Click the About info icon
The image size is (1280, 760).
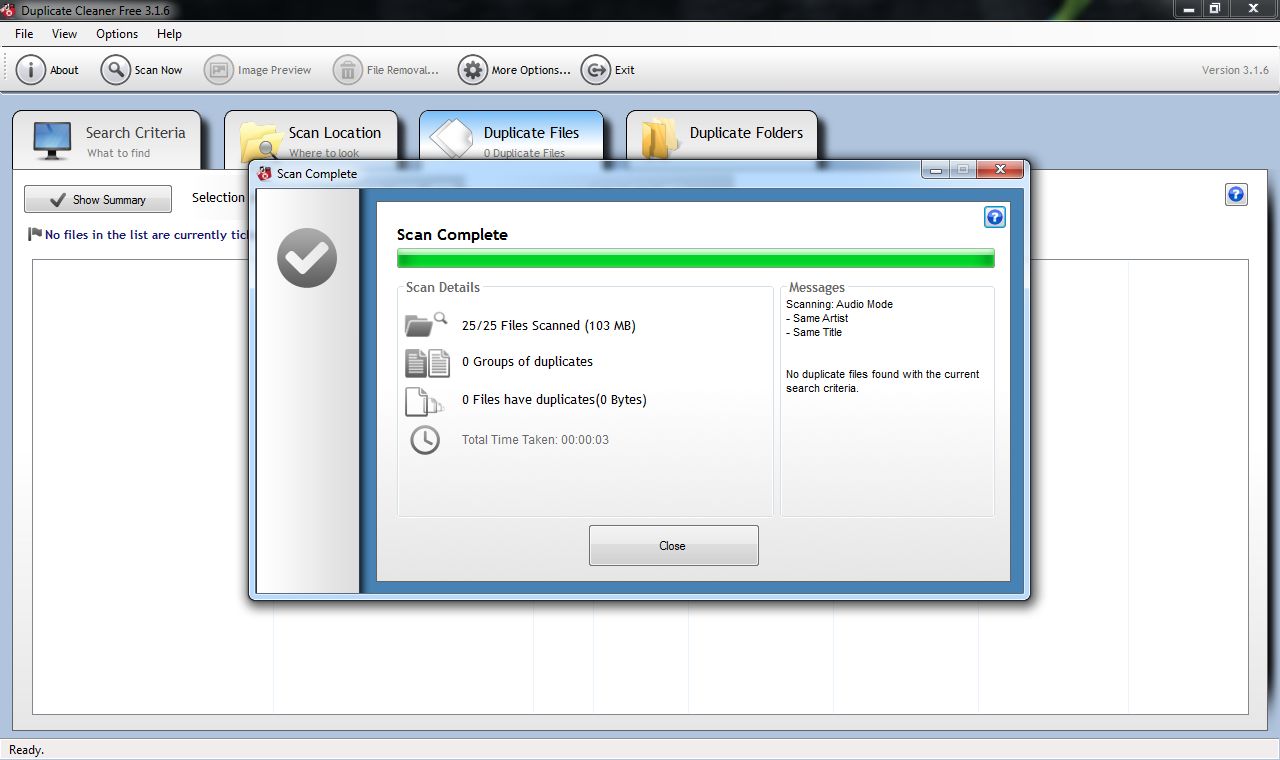click(x=31, y=70)
